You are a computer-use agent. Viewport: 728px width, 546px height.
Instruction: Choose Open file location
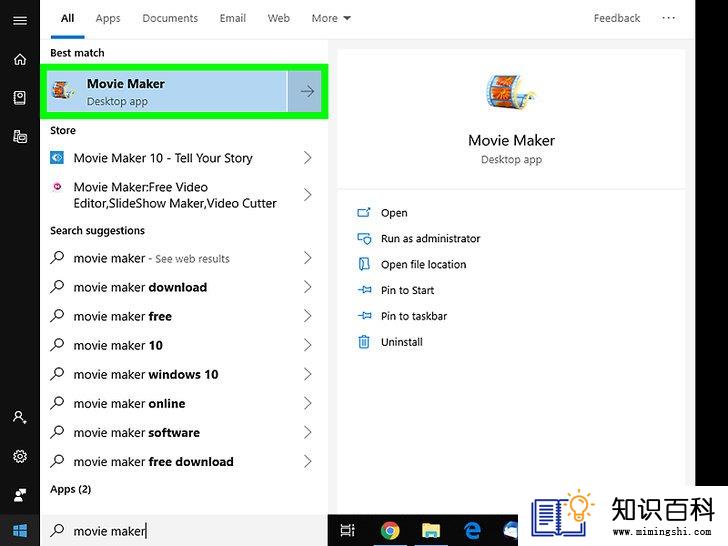click(x=423, y=264)
